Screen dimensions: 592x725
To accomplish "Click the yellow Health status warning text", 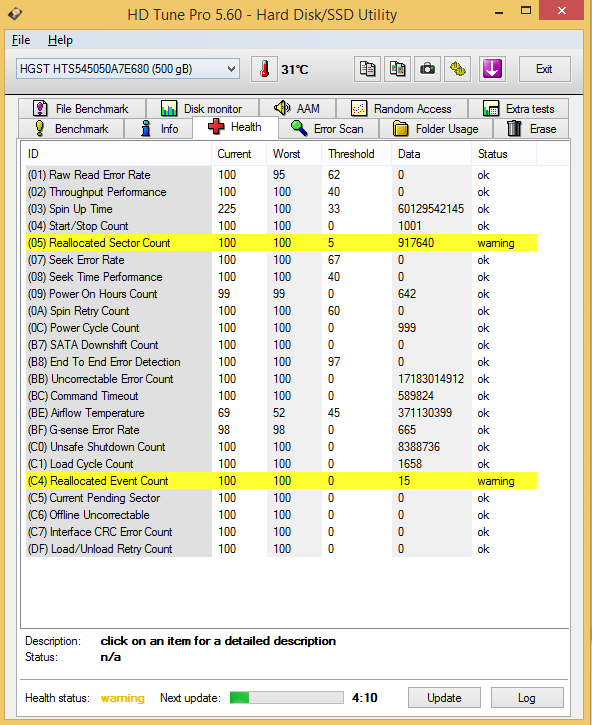I will (x=123, y=698).
